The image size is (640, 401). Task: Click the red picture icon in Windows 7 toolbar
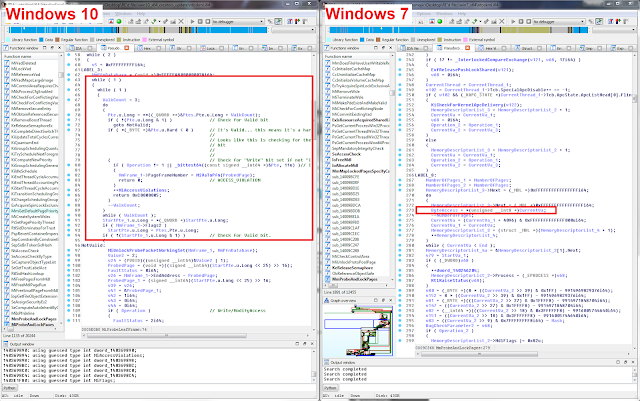(431, 21)
